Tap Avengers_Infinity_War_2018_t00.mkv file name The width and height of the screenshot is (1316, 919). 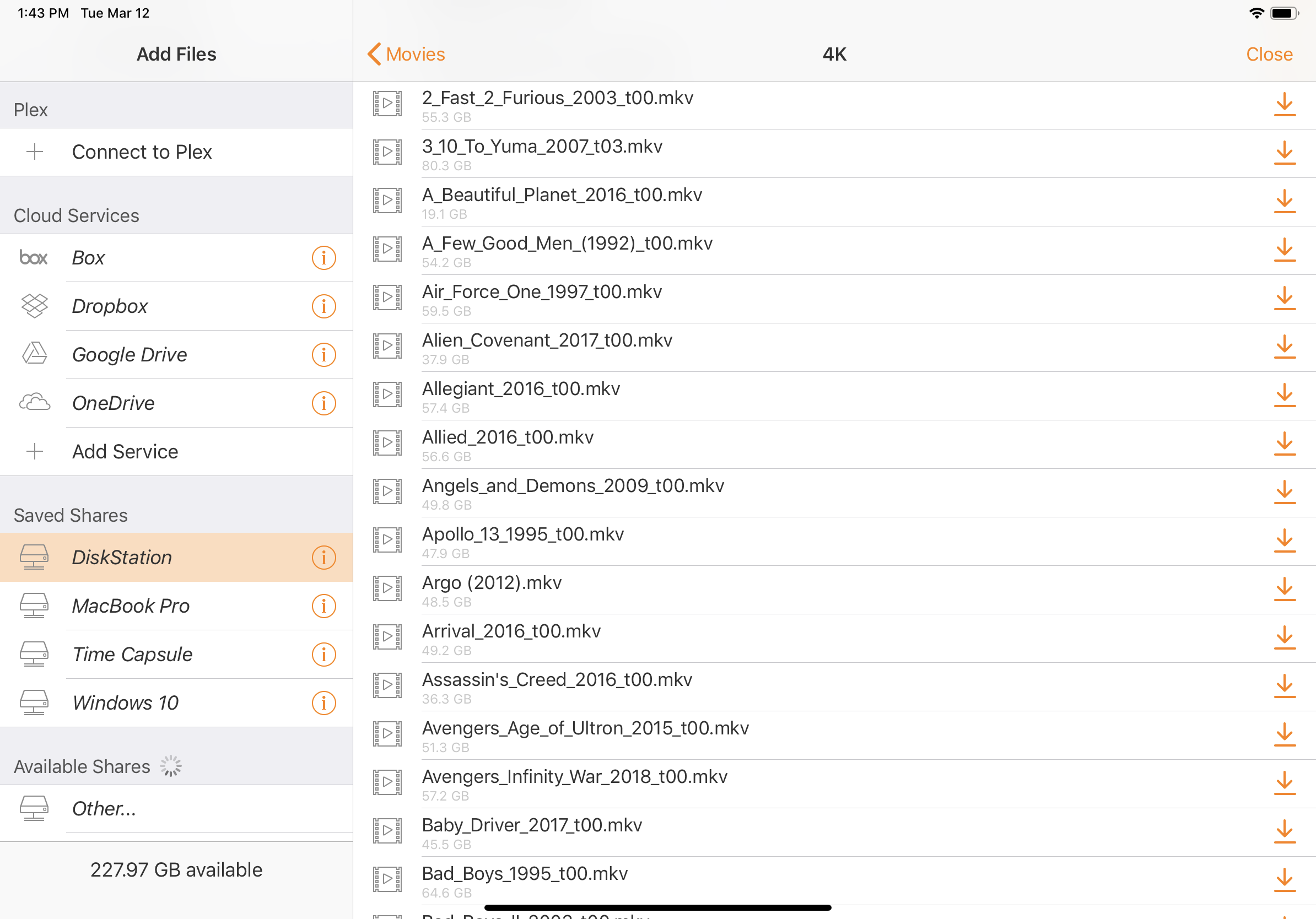[574, 777]
